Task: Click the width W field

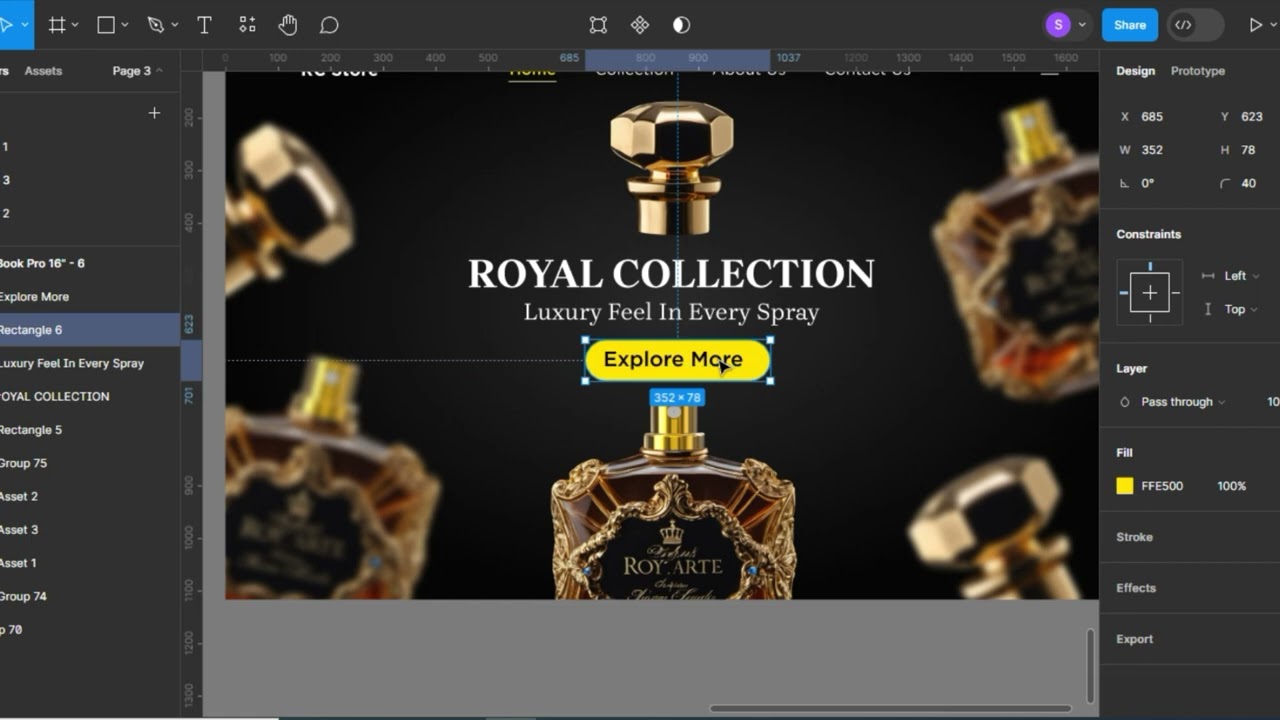Action: pyautogui.click(x=1151, y=150)
